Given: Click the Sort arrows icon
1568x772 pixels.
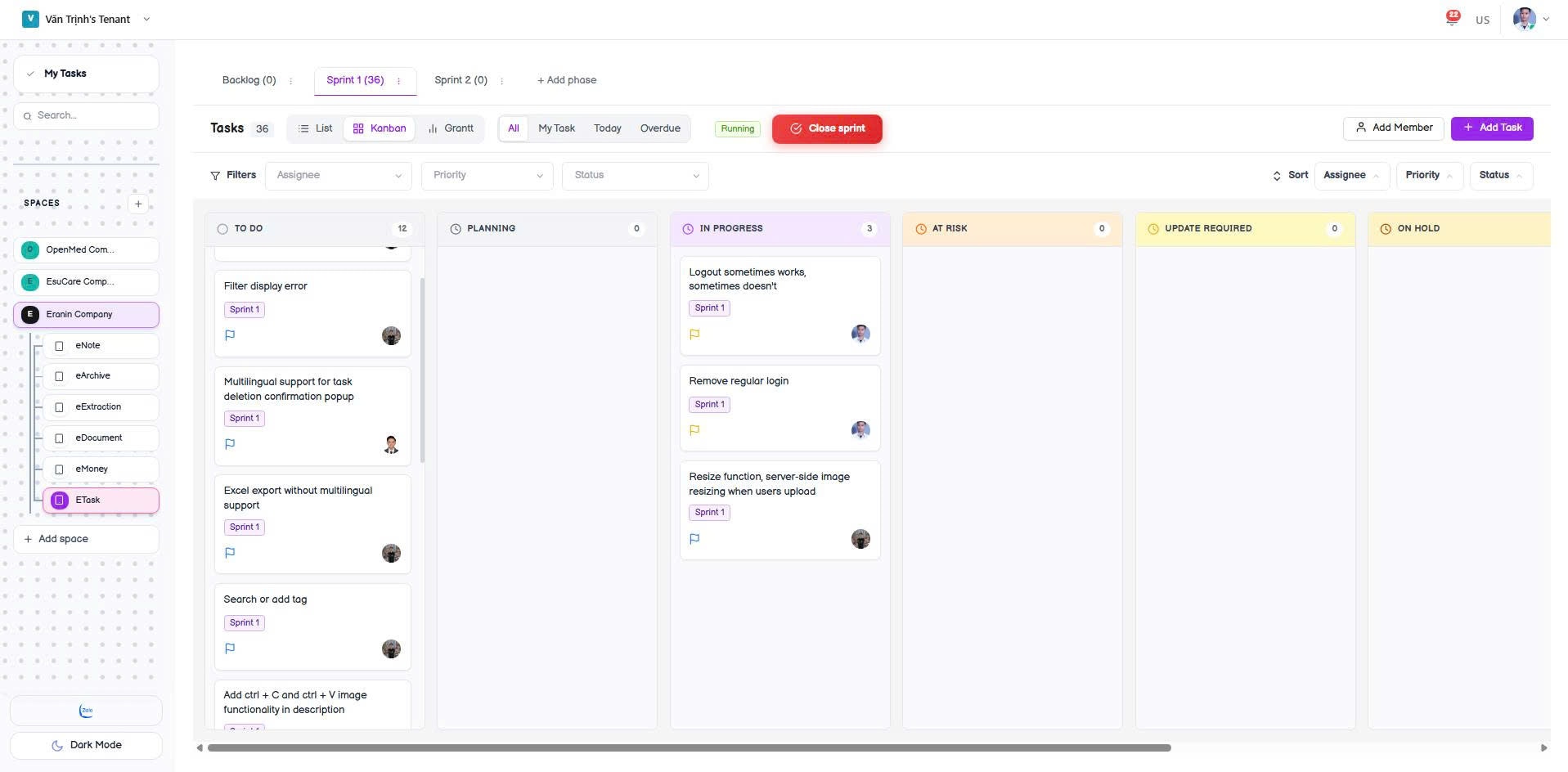Looking at the screenshot, I should click(1277, 175).
